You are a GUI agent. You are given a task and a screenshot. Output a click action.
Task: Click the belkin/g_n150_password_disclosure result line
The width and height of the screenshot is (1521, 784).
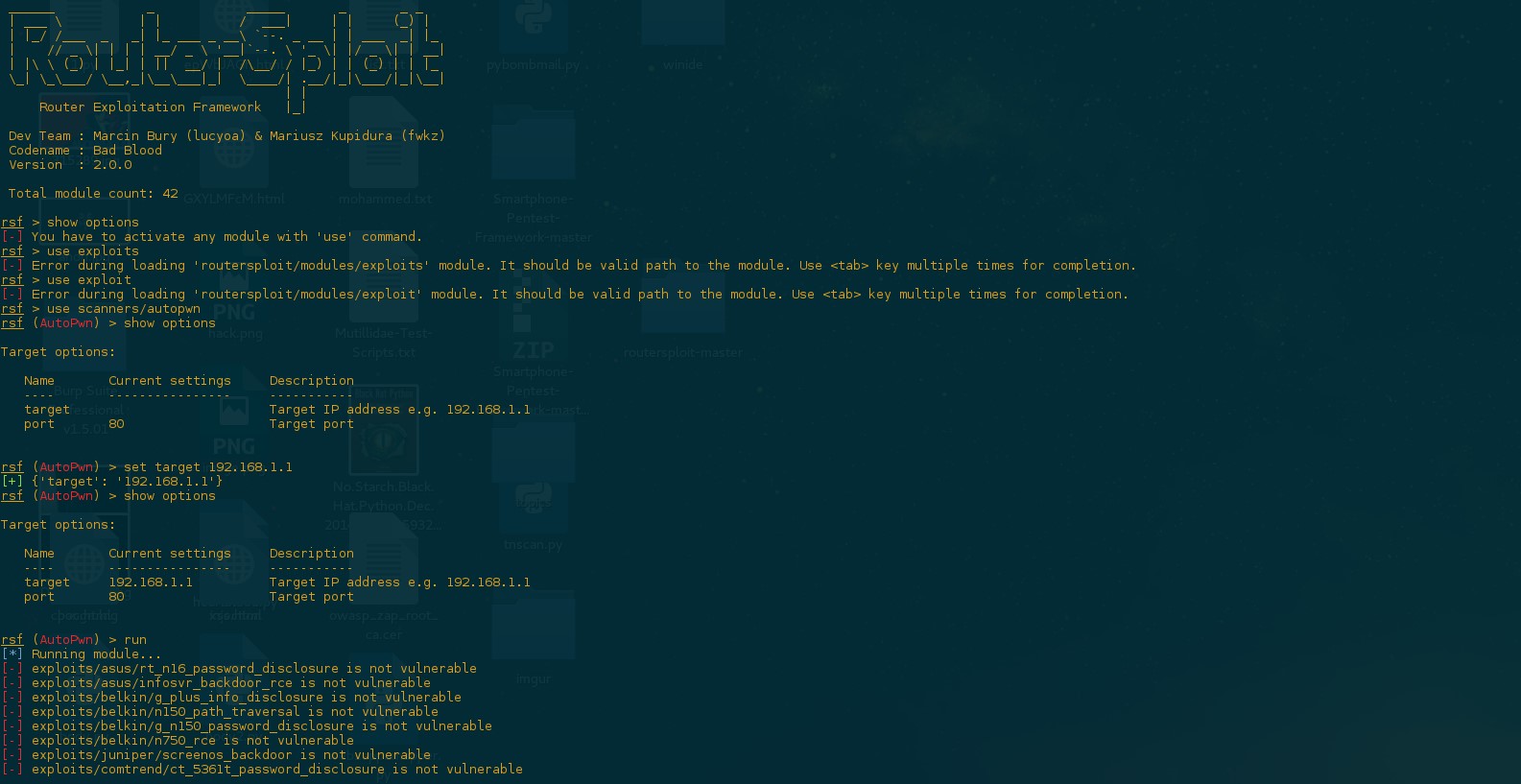[x=247, y=726]
